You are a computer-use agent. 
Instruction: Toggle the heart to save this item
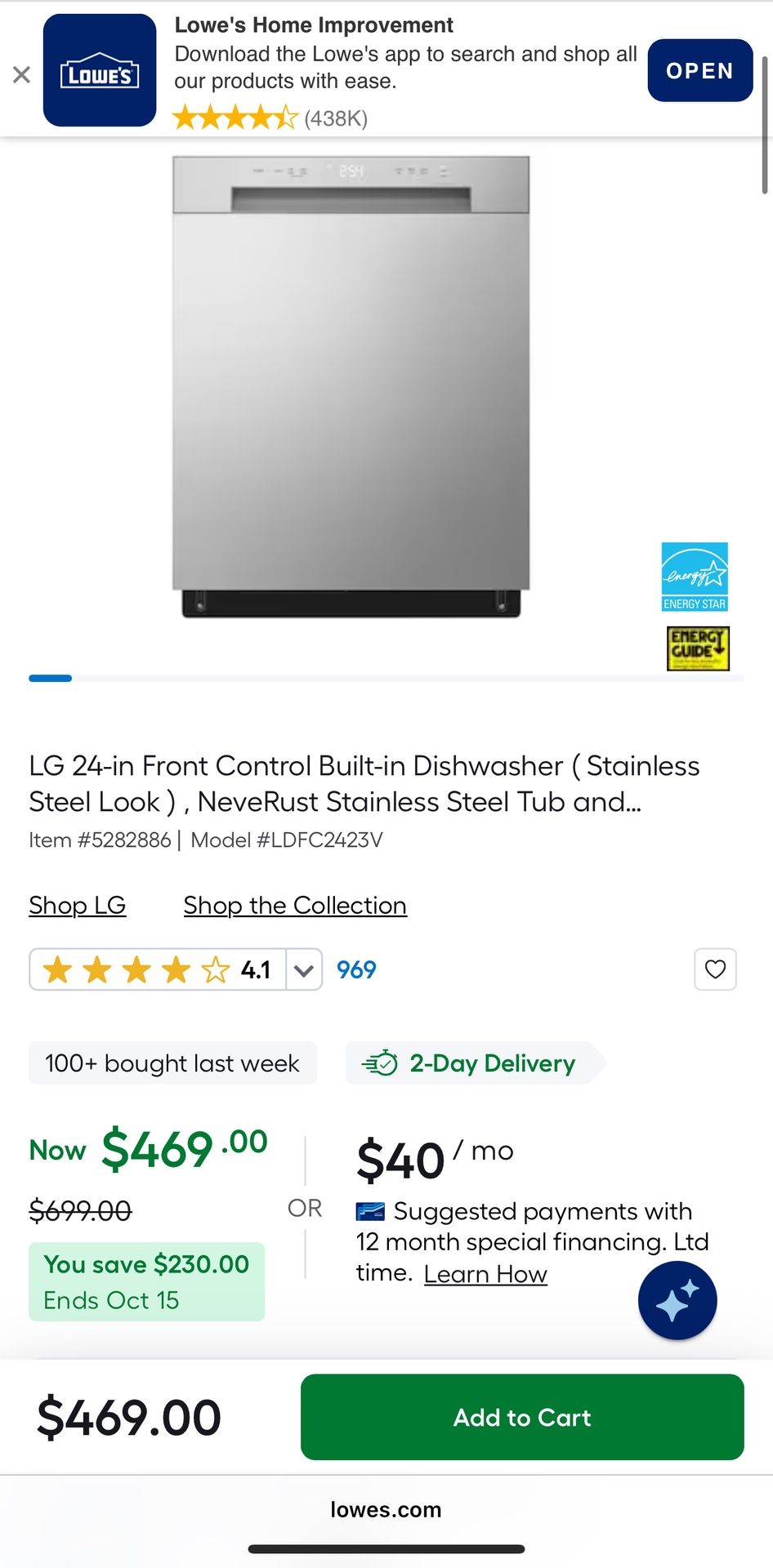tap(715, 969)
